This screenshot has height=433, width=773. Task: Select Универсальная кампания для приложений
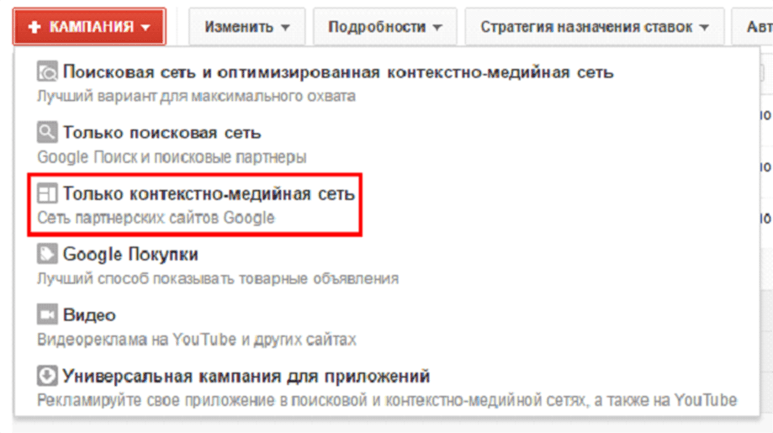pos(386,388)
